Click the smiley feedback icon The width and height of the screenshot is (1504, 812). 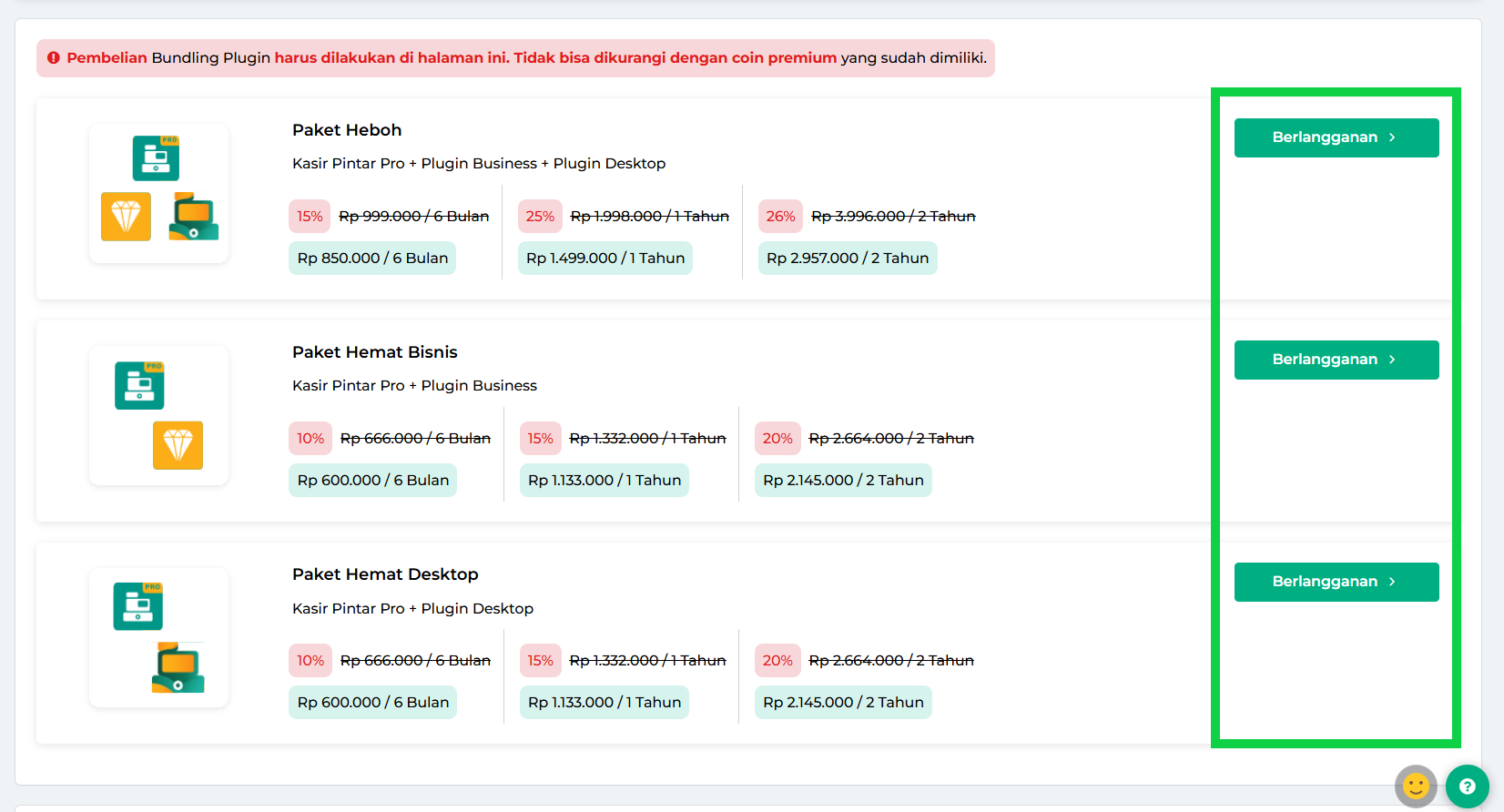pos(1416,786)
